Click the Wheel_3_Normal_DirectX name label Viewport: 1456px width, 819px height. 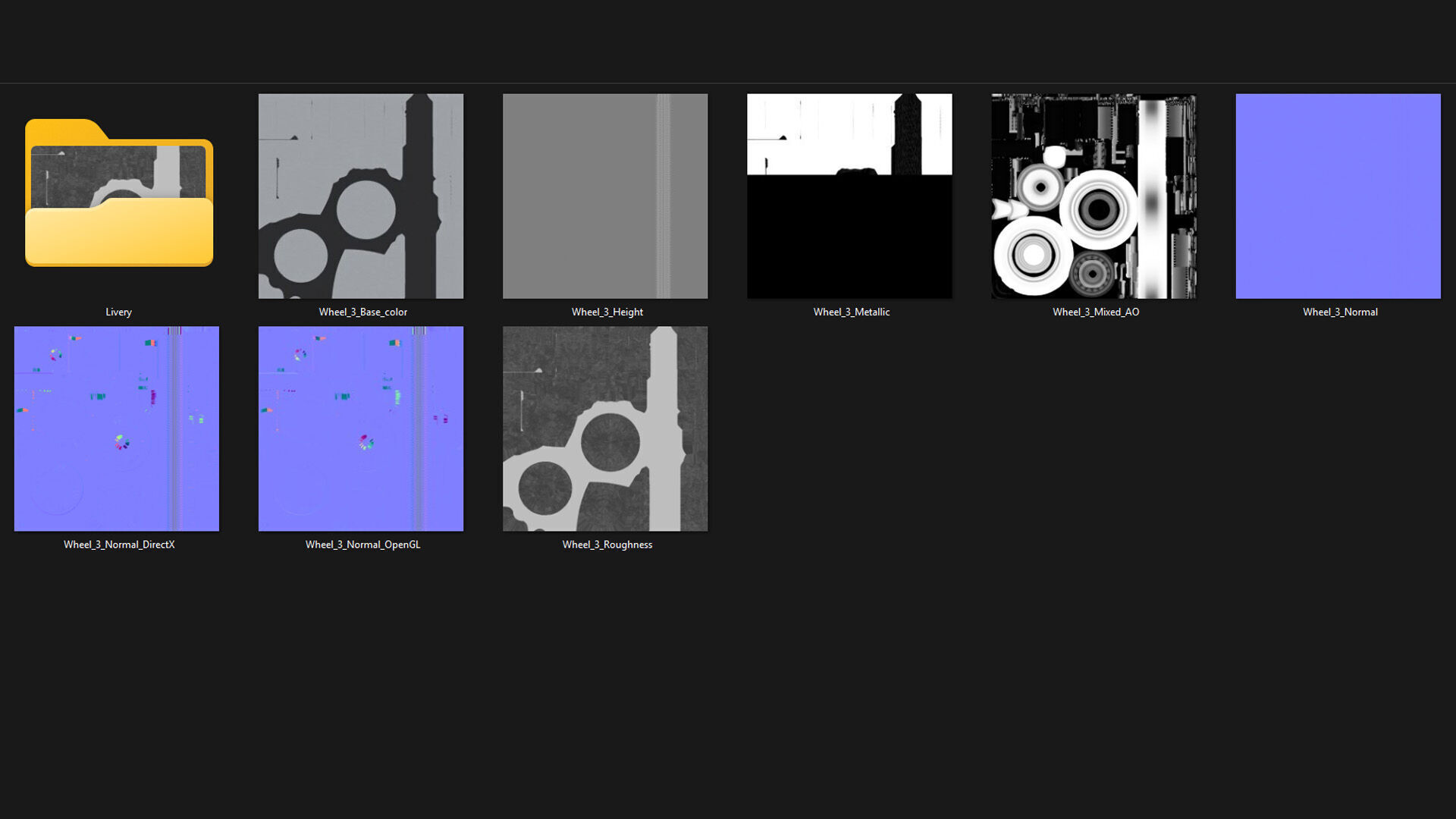[x=119, y=544]
